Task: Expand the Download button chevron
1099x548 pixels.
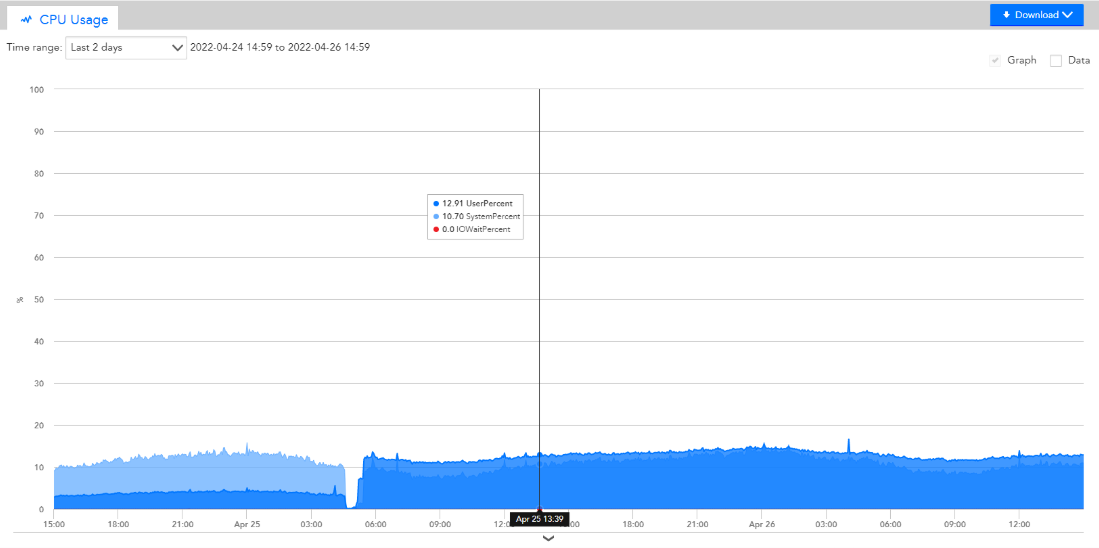Action: click(x=1068, y=15)
